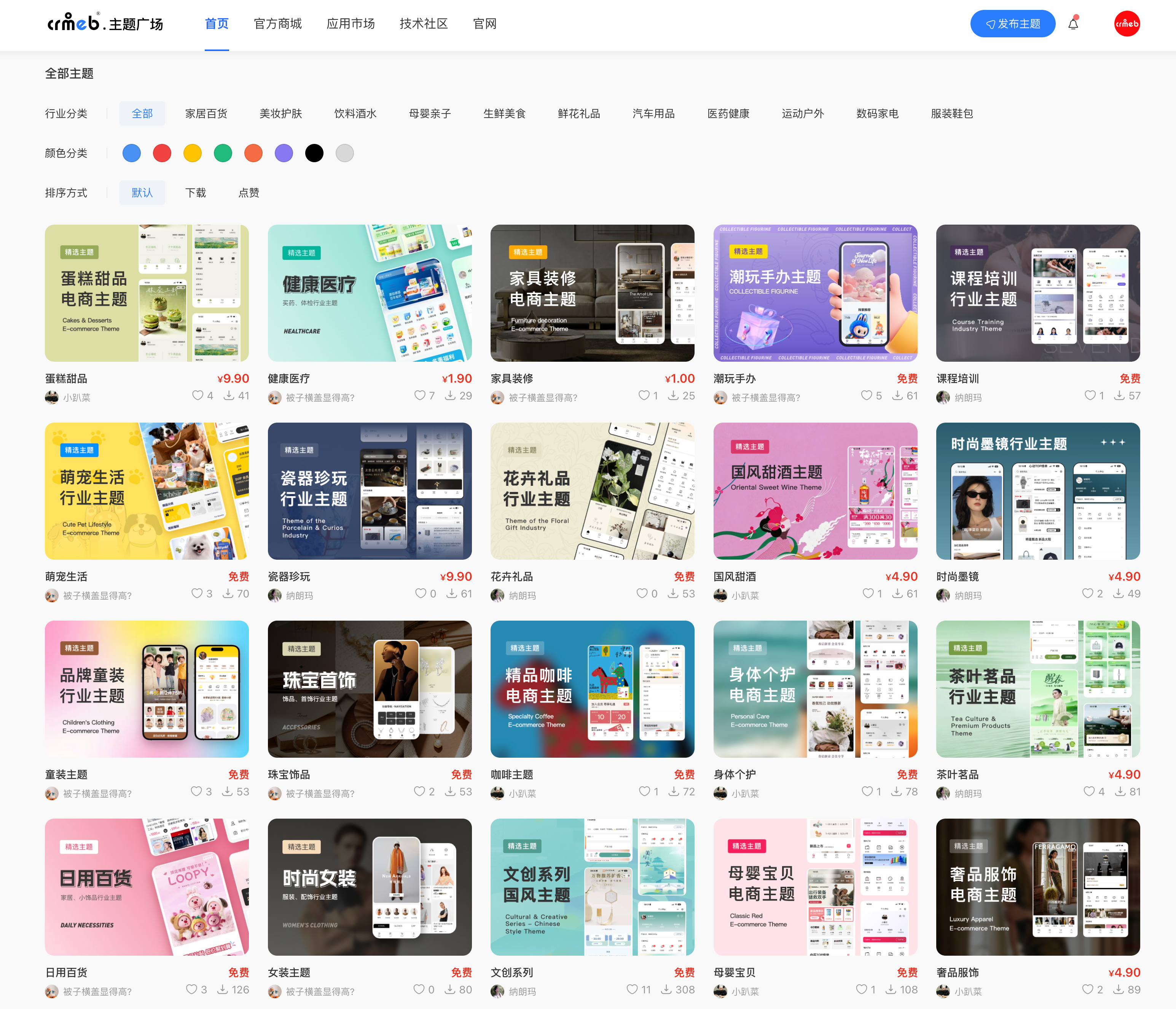Go to 技术社区 nav tab
1176x1009 pixels.
coord(424,24)
